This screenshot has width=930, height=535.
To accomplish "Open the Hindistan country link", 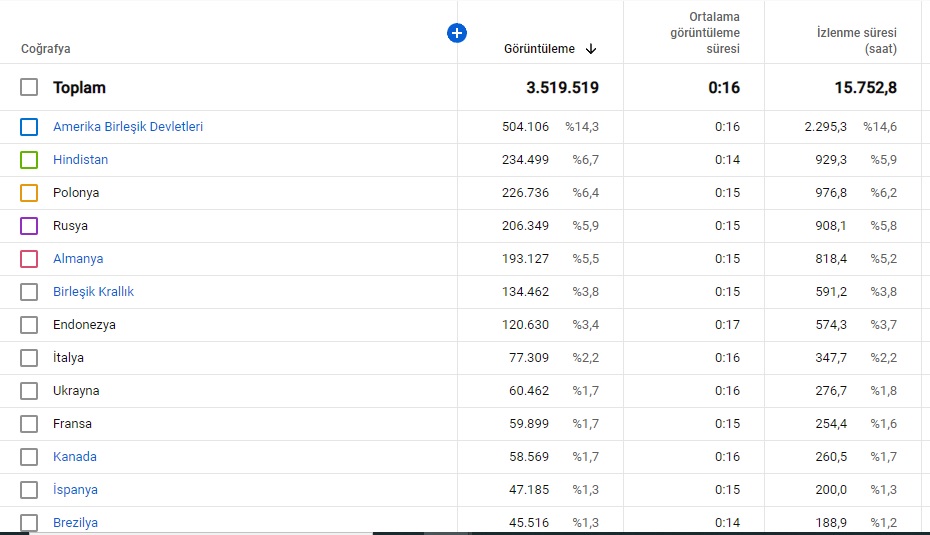I will (81, 160).
